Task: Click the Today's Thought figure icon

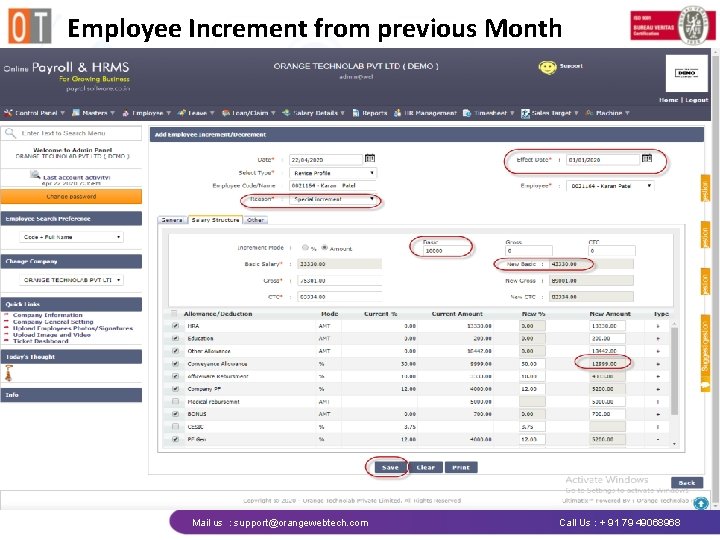Action: pos(8,373)
